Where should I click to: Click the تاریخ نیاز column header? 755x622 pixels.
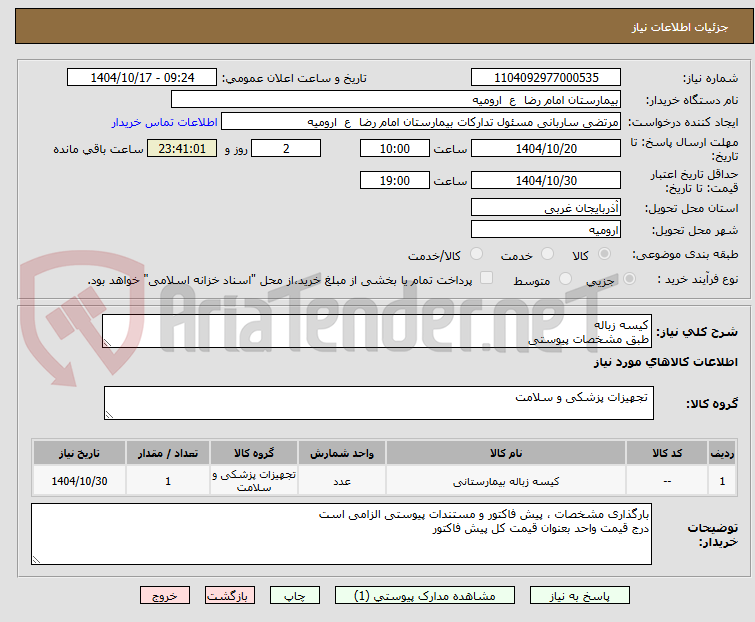click(79, 453)
